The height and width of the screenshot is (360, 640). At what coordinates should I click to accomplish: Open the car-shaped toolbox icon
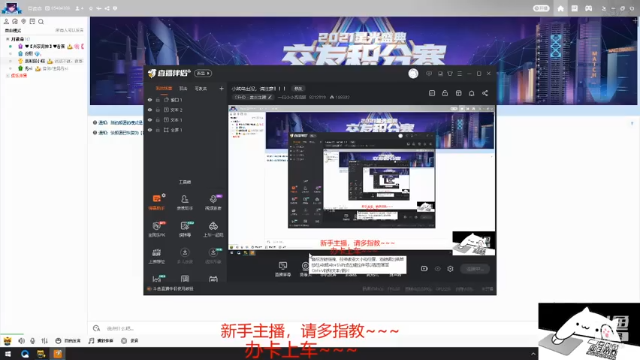pyautogui.click(x=213, y=229)
